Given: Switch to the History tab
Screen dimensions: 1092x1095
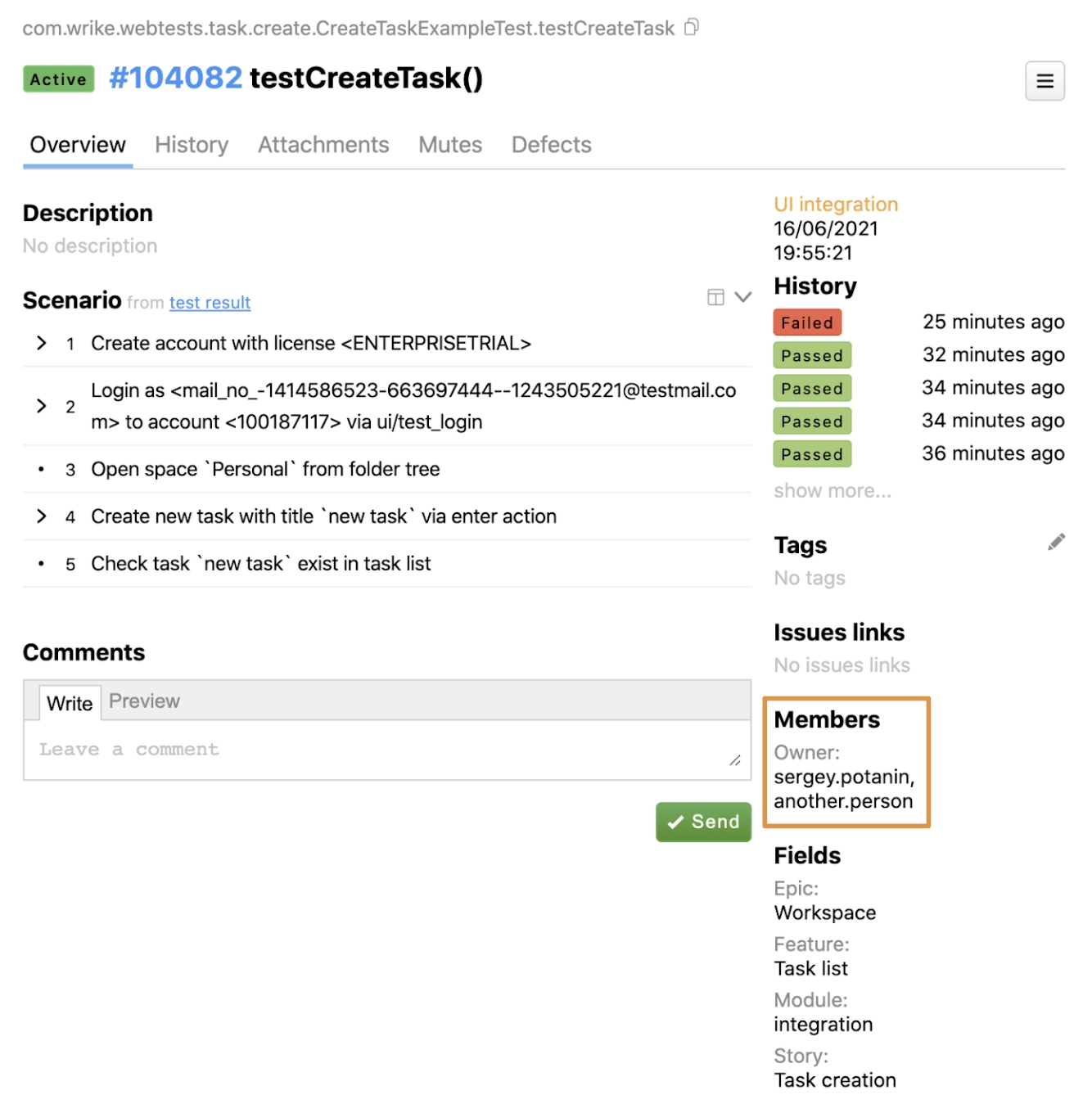Looking at the screenshot, I should [x=192, y=145].
